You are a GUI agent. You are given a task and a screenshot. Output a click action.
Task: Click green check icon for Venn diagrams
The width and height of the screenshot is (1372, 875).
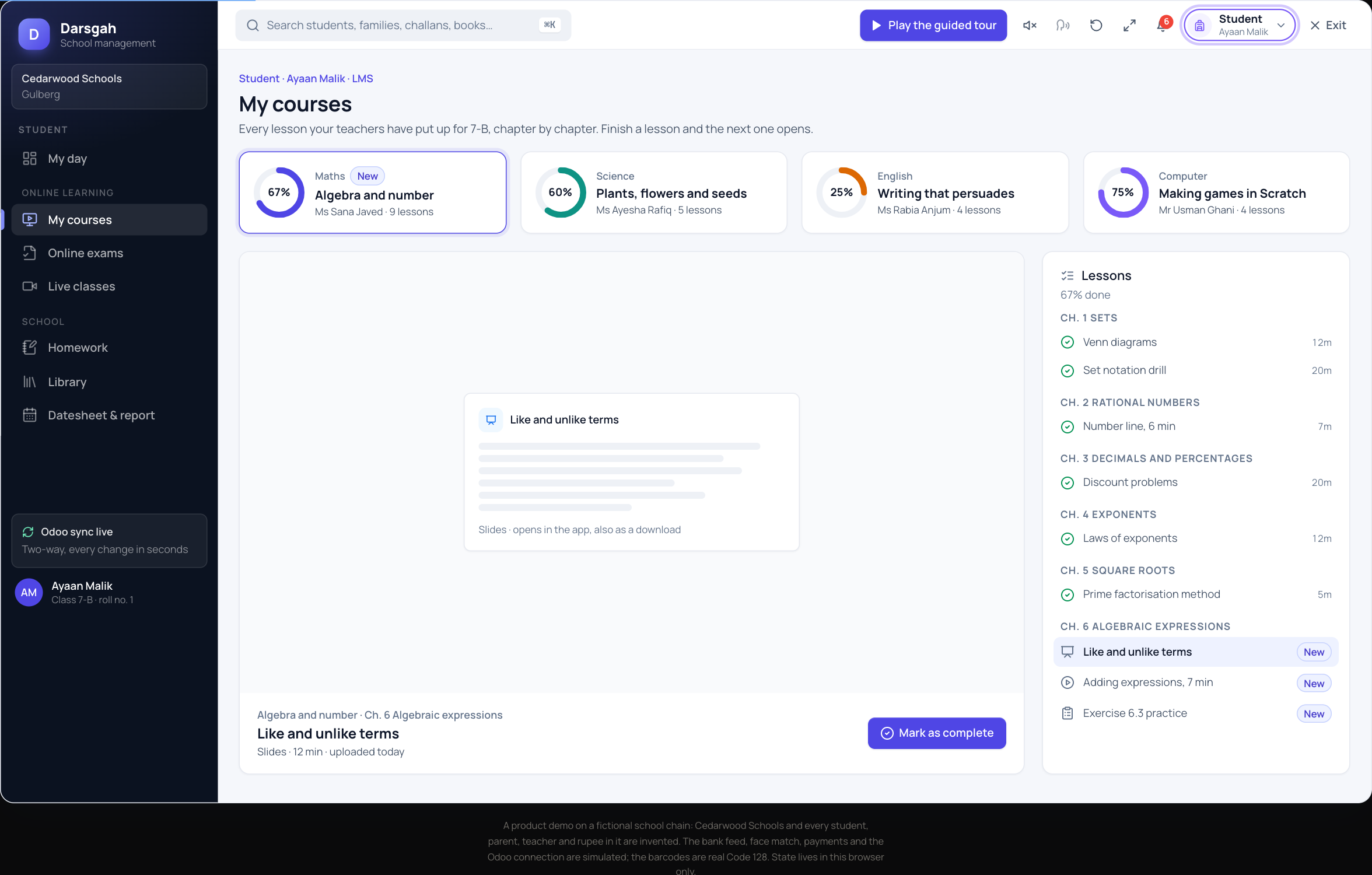pyautogui.click(x=1067, y=342)
